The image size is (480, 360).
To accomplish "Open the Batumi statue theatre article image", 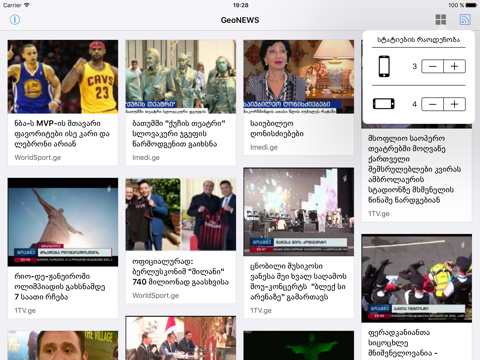I will pos(181,77).
